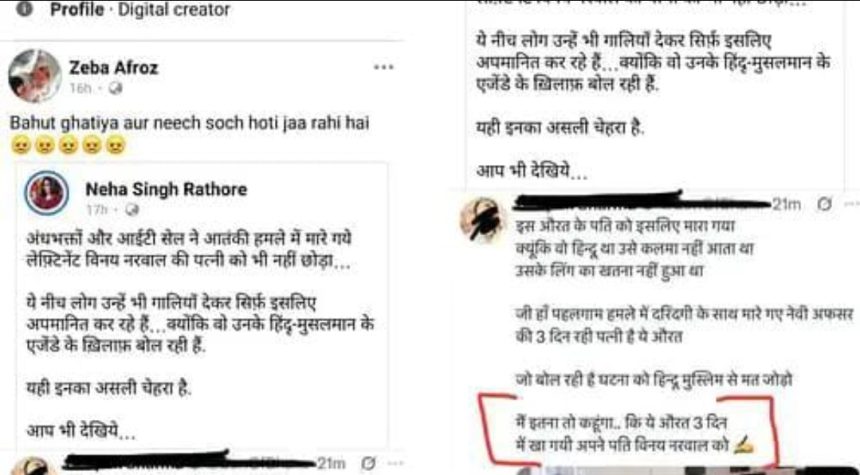Click the 21m timestamp on right comment

pos(787,205)
